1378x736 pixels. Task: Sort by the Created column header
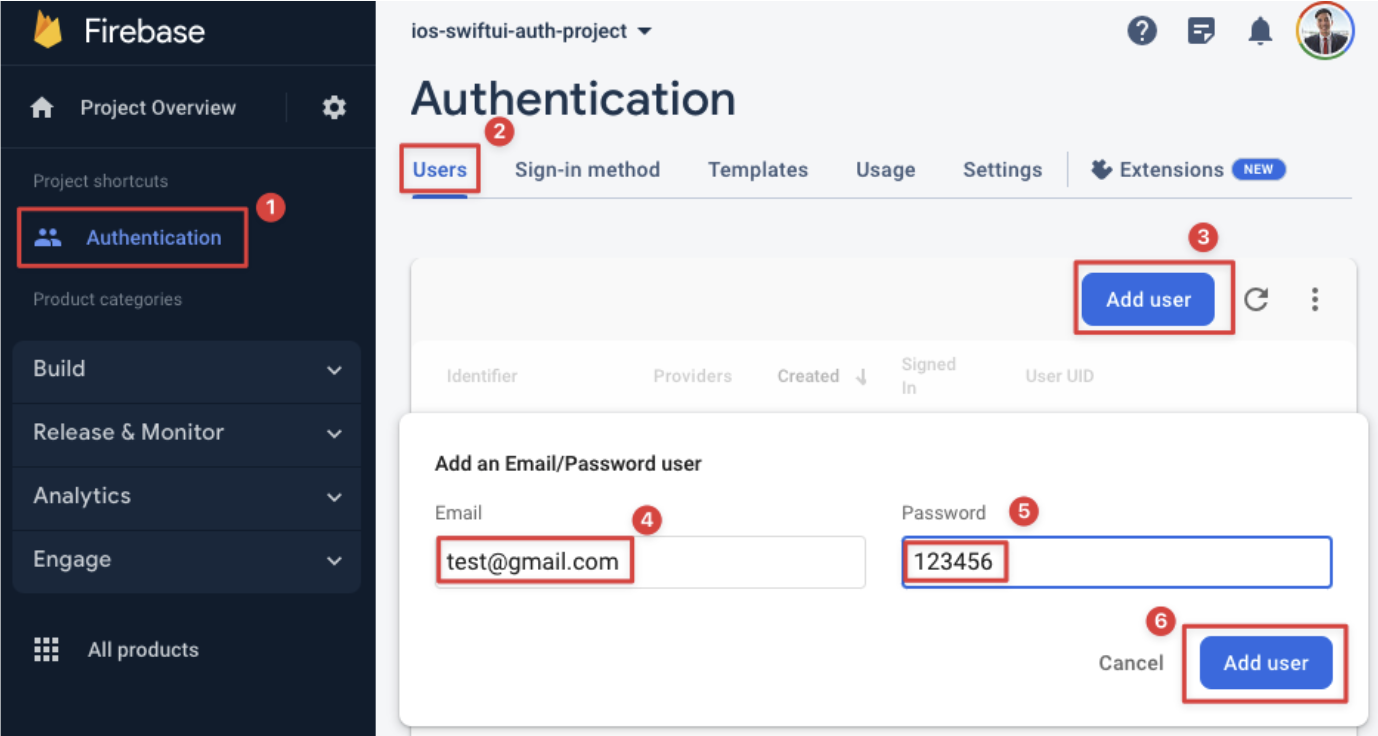click(x=809, y=377)
